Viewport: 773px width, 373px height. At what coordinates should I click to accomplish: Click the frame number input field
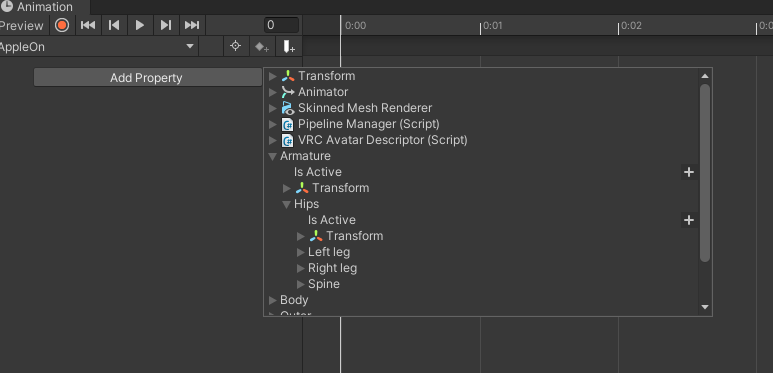click(x=281, y=25)
